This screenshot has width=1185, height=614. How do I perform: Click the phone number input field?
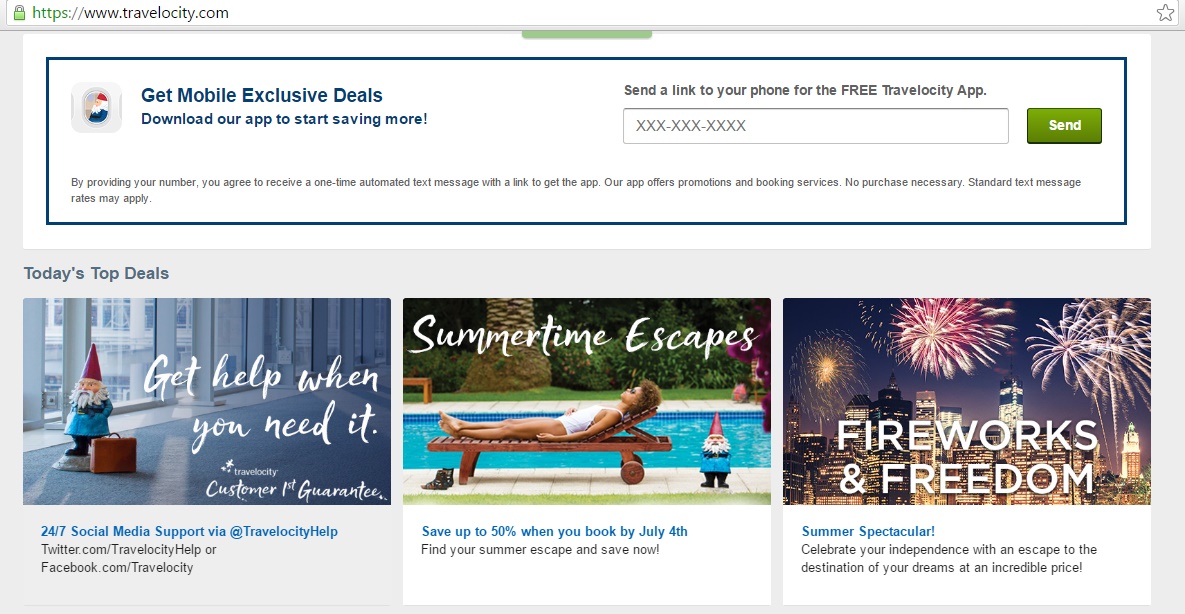click(x=815, y=126)
